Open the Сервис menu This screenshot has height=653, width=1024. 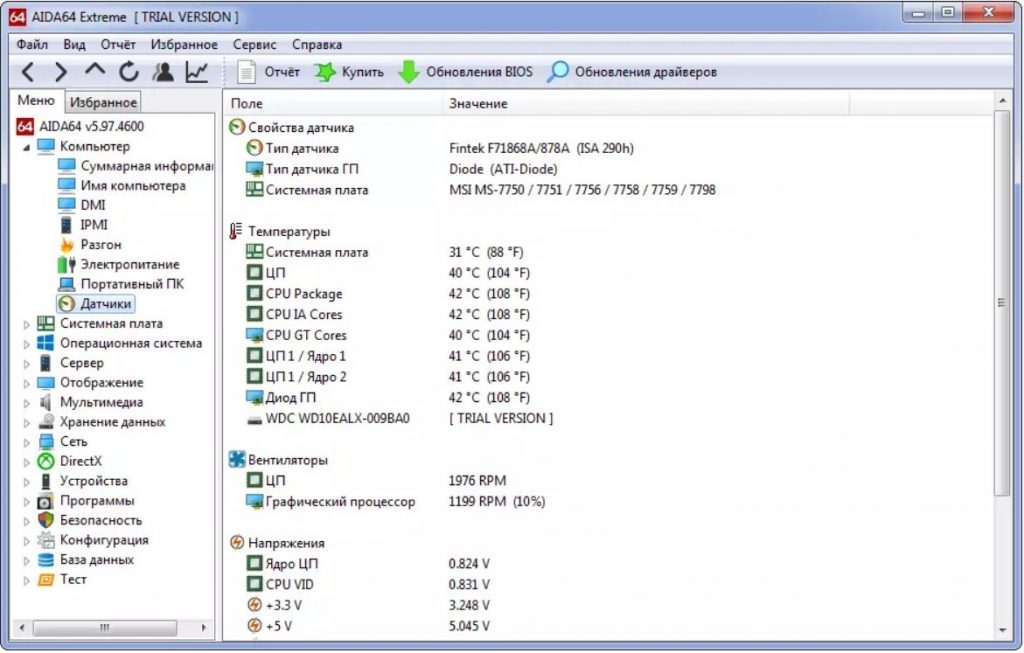(x=255, y=44)
